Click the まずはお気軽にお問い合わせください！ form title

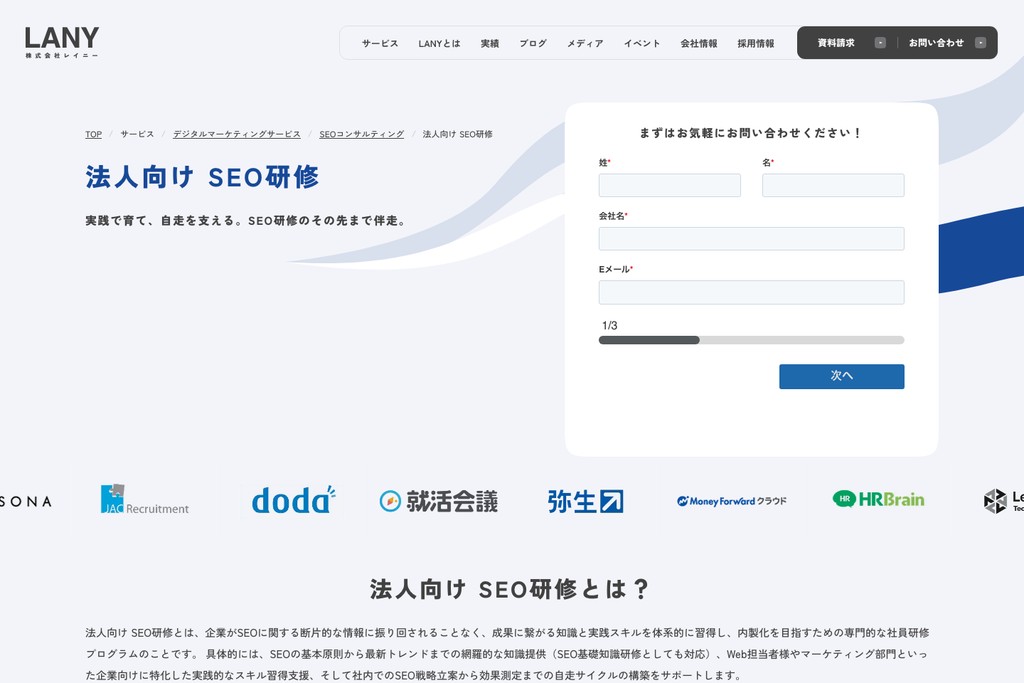751,133
